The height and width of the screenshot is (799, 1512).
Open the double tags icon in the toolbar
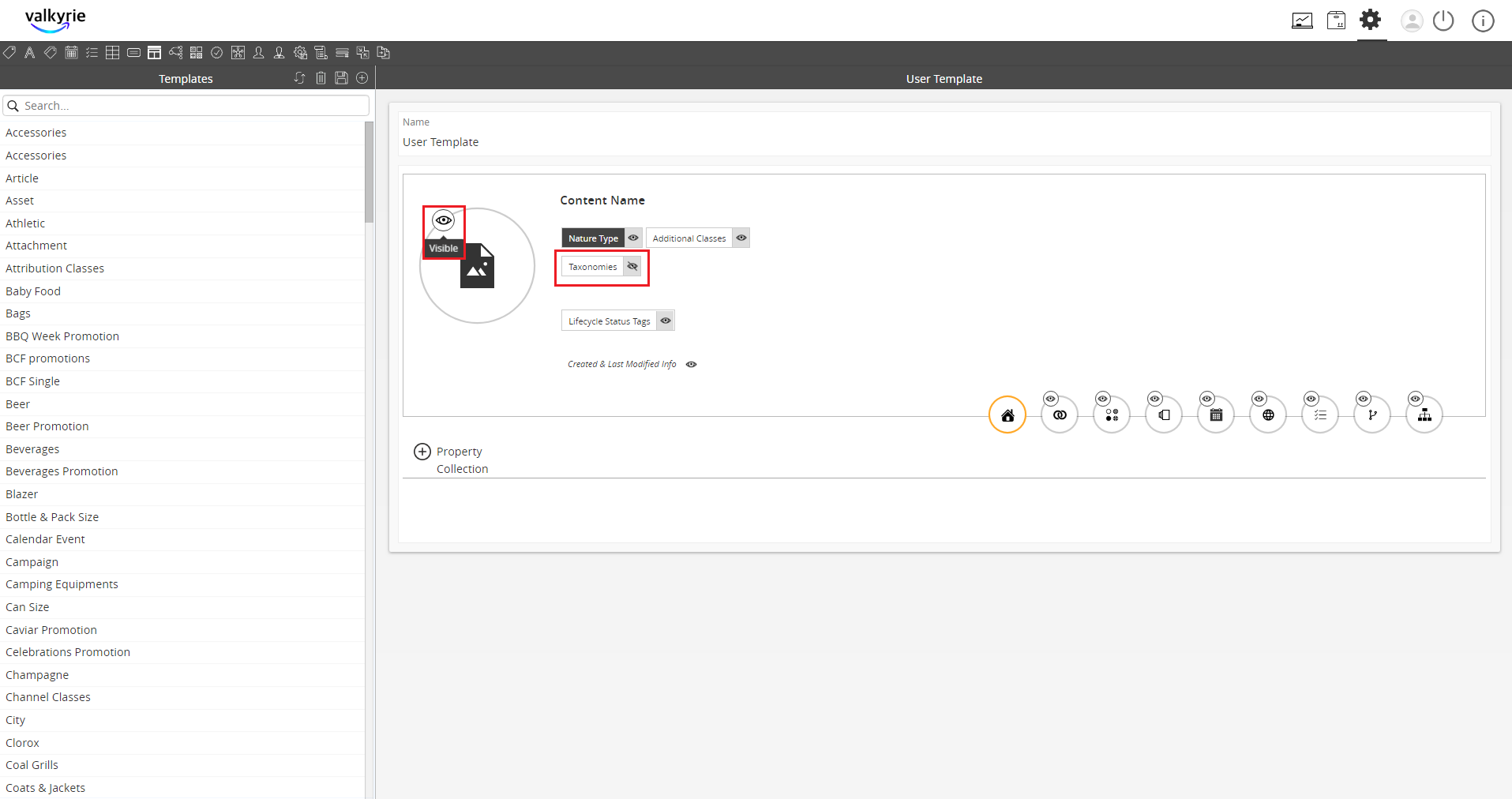[x=51, y=53]
